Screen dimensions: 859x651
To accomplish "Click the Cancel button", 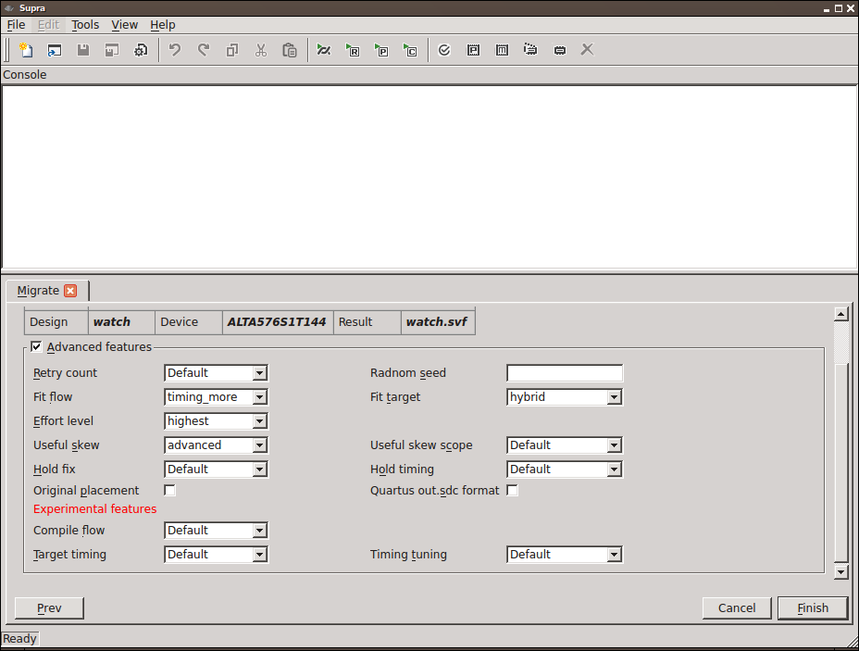I will (737, 608).
